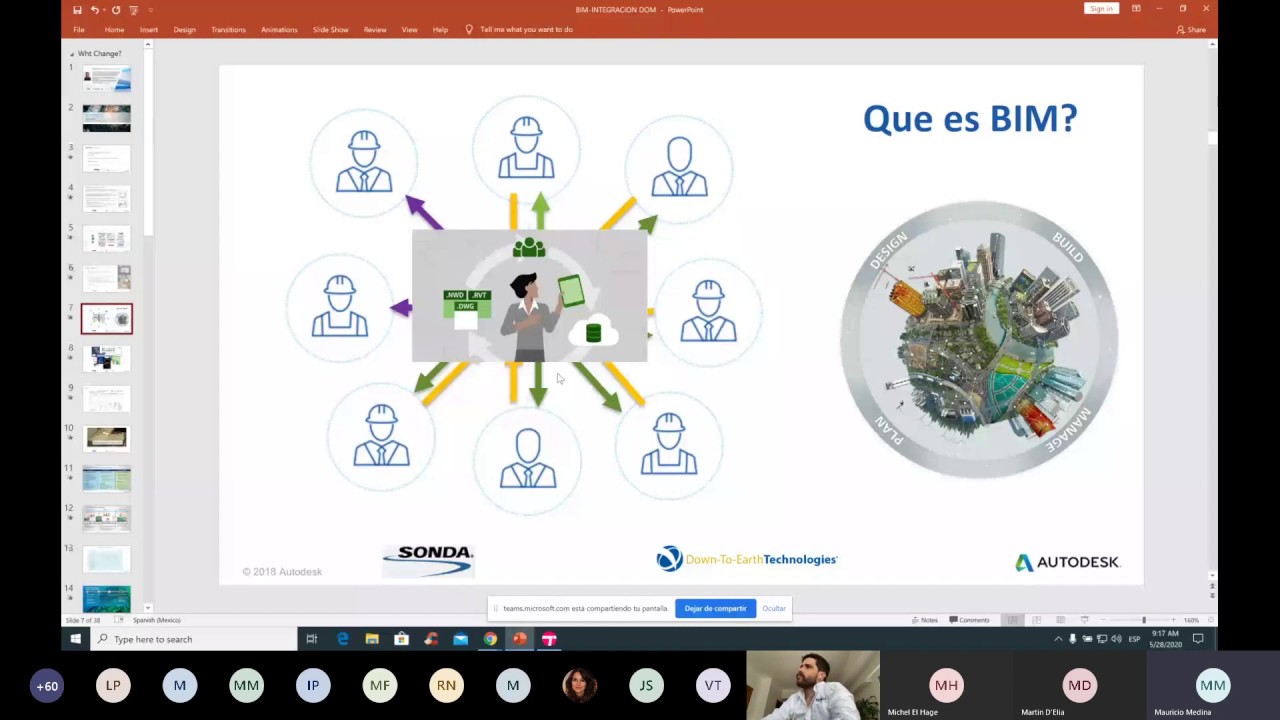Open the Comments pane
Screen dimensions: 1280x720
969,620
